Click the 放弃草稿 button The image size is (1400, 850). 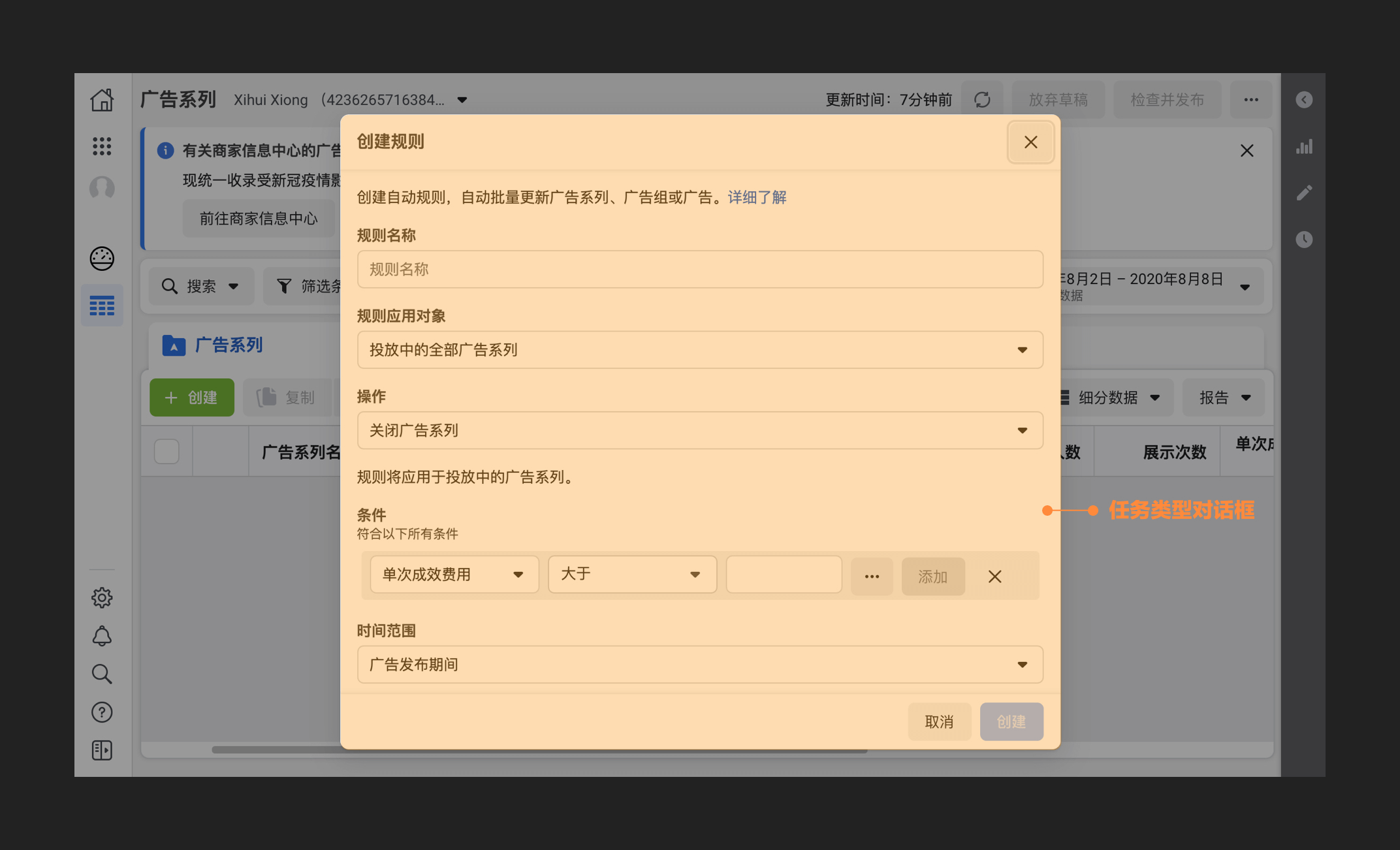[x=1058, y=100]
